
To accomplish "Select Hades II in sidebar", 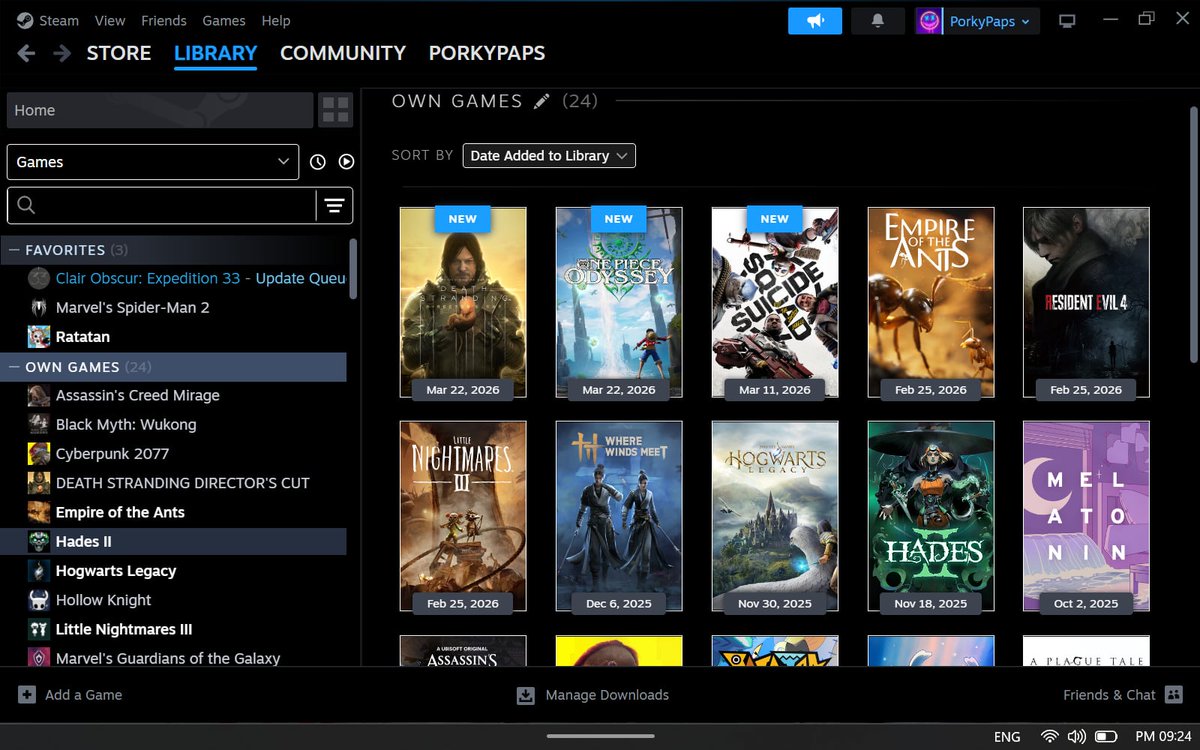I will tap(173, 541).
